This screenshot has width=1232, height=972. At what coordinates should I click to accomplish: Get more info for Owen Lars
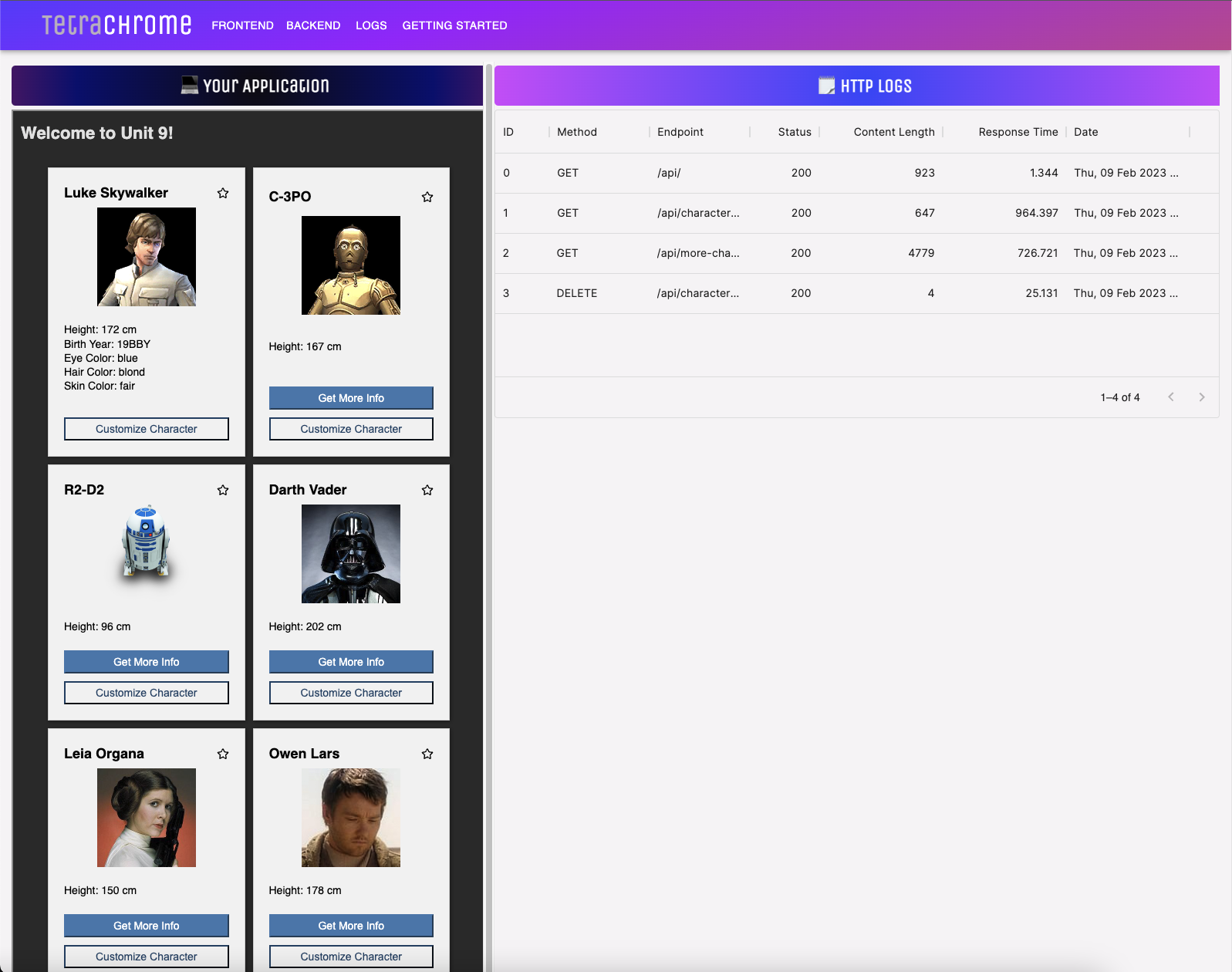pyautogui.click(x=351, y=926)
